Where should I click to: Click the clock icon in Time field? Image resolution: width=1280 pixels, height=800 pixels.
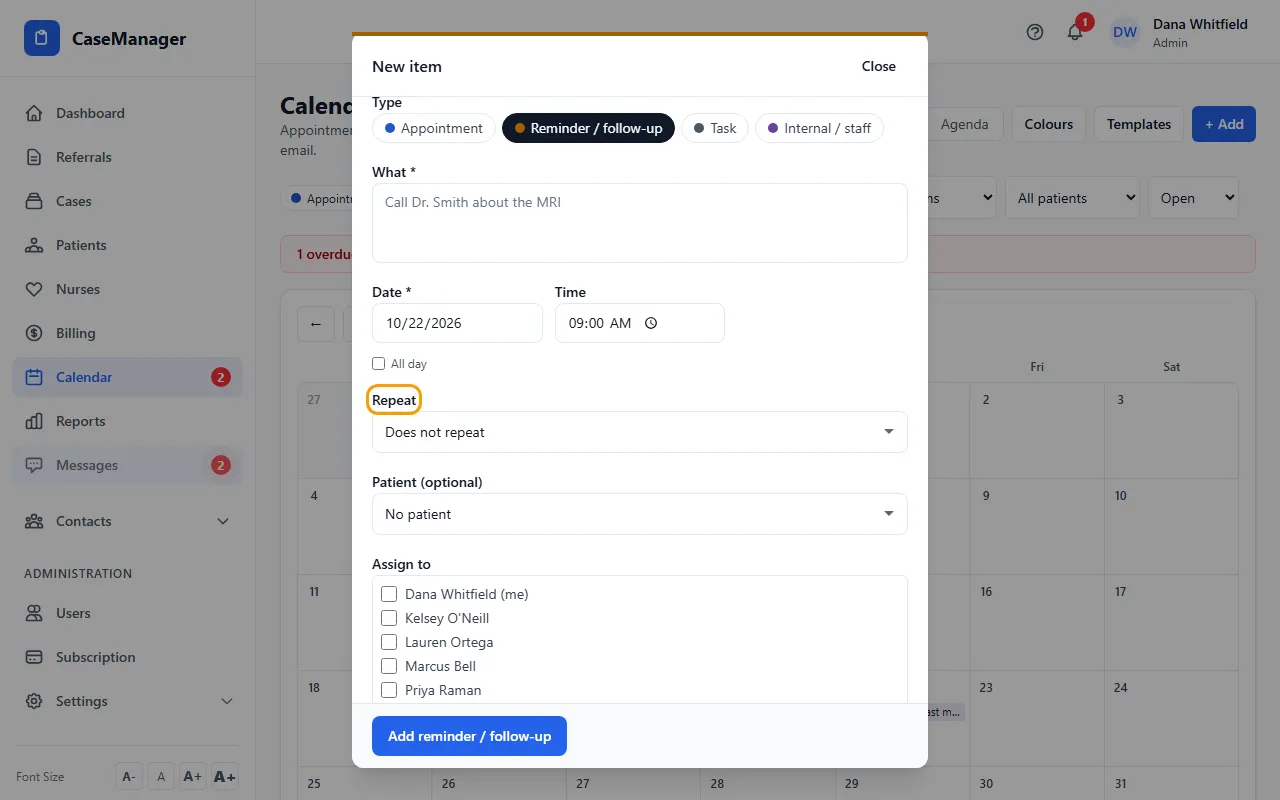(651, 323)
